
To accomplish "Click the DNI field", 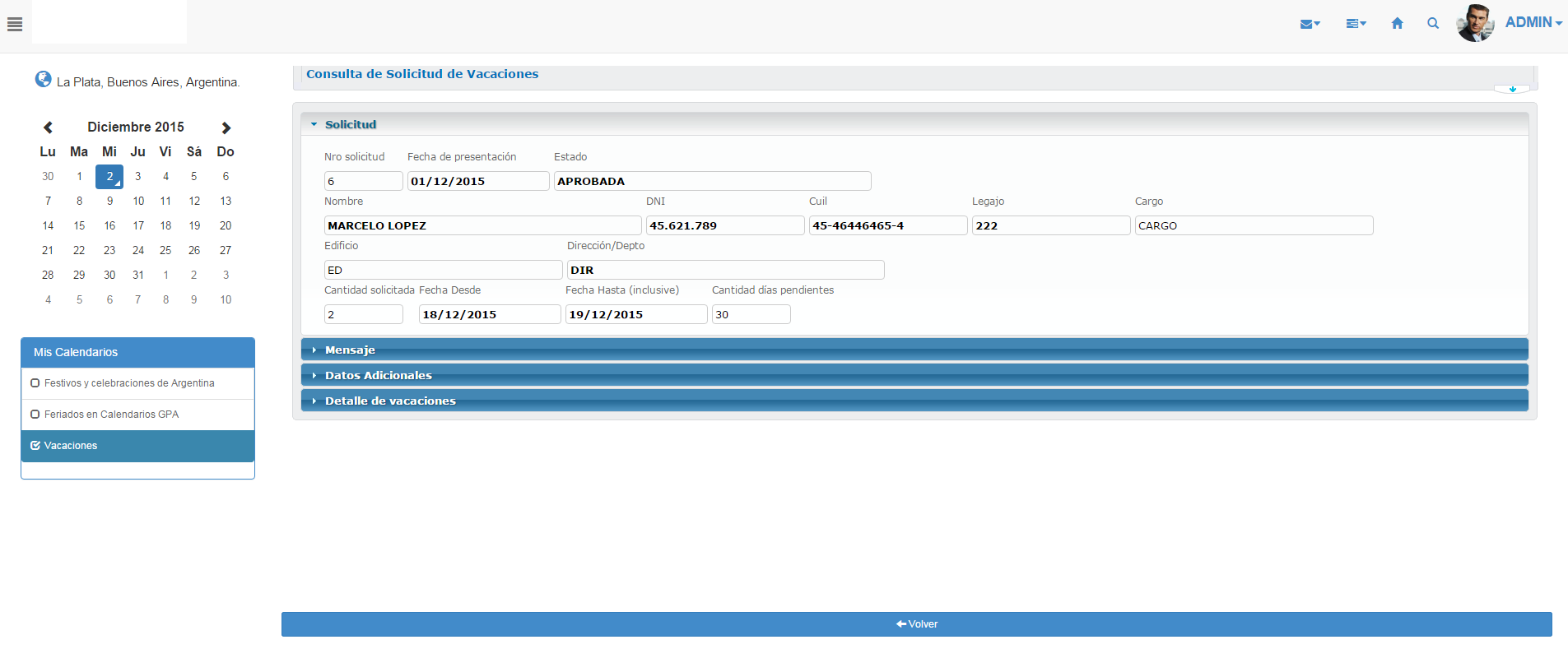I will point(725,225).
